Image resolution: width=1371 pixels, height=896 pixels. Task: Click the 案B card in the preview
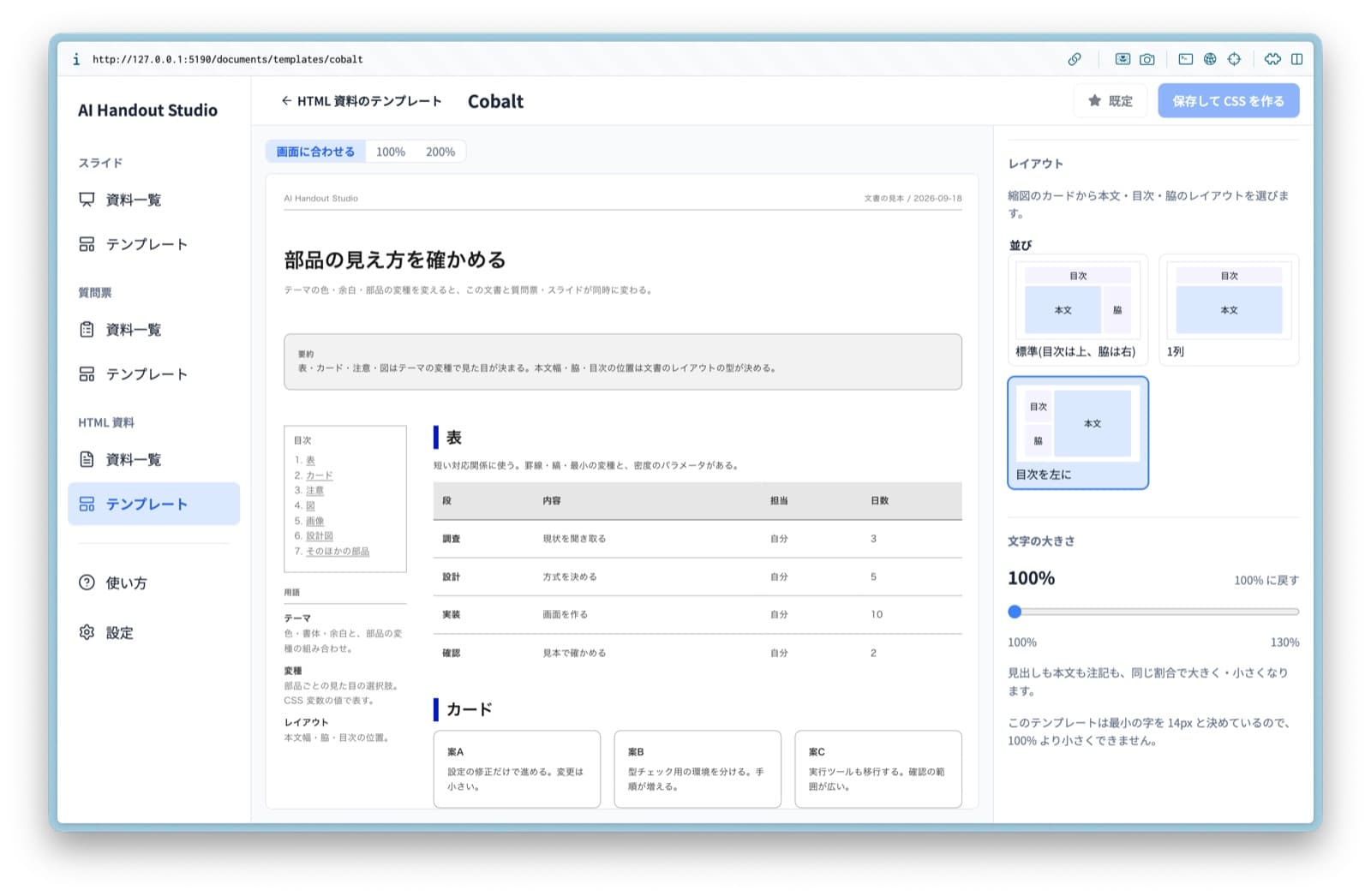pos(697,768)
